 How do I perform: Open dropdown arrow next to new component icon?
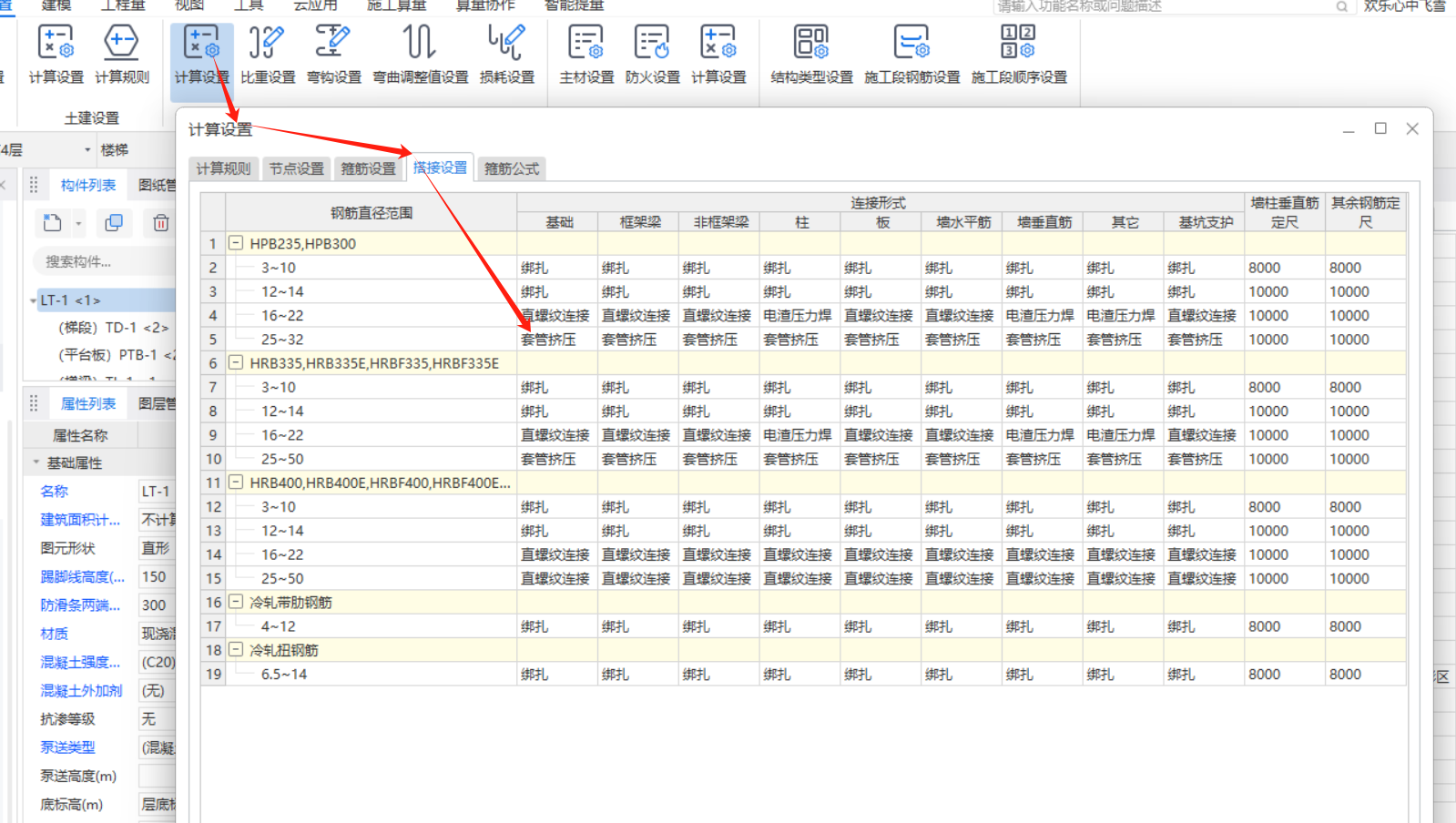[x=78, y=223]
